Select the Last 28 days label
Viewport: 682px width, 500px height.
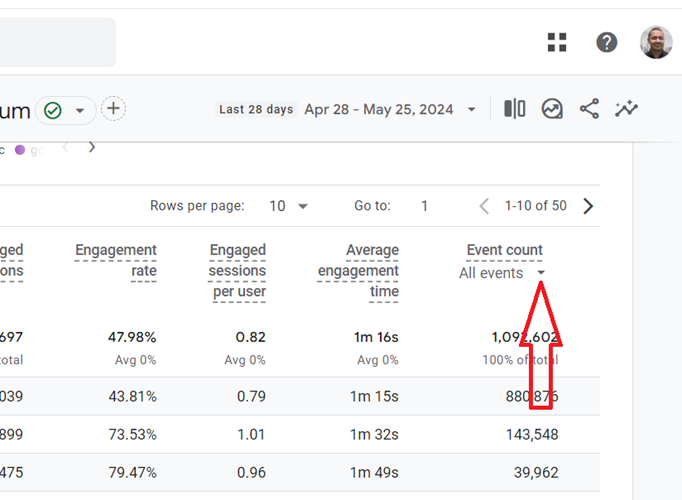[x=256, y=109]
